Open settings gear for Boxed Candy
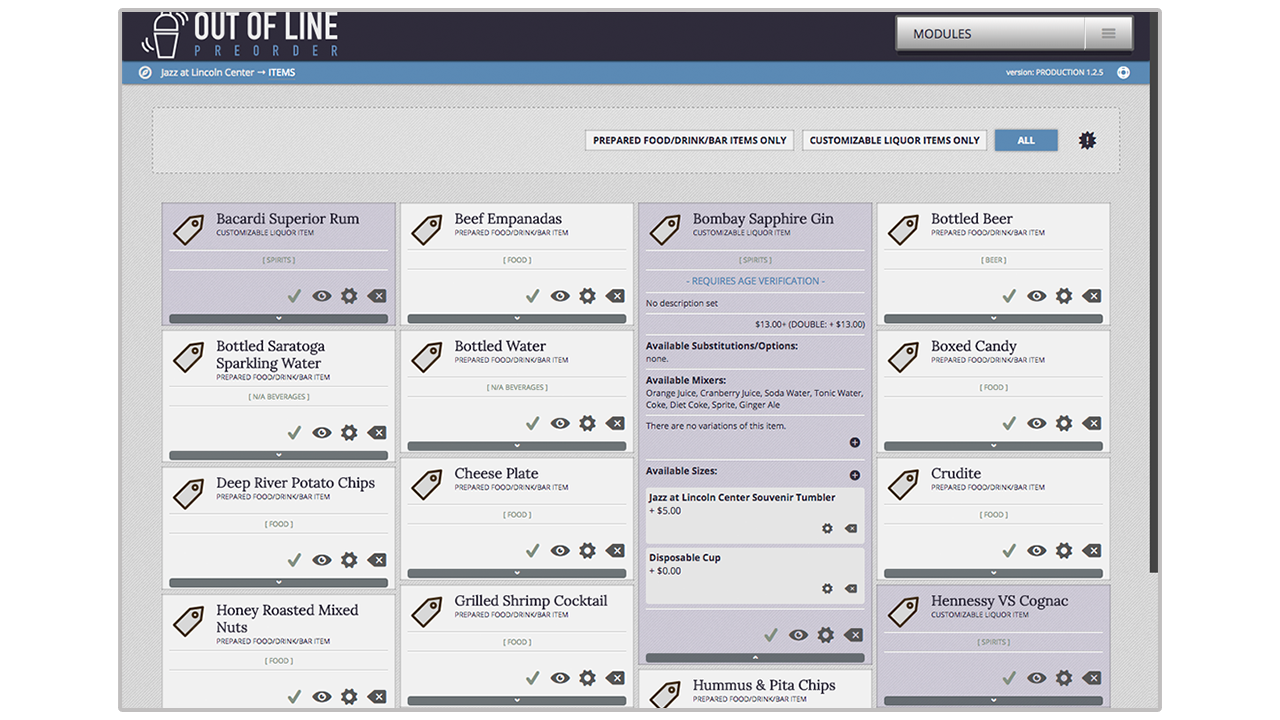The height and width of the screenshot is (720, 1280). (1064, 423)
